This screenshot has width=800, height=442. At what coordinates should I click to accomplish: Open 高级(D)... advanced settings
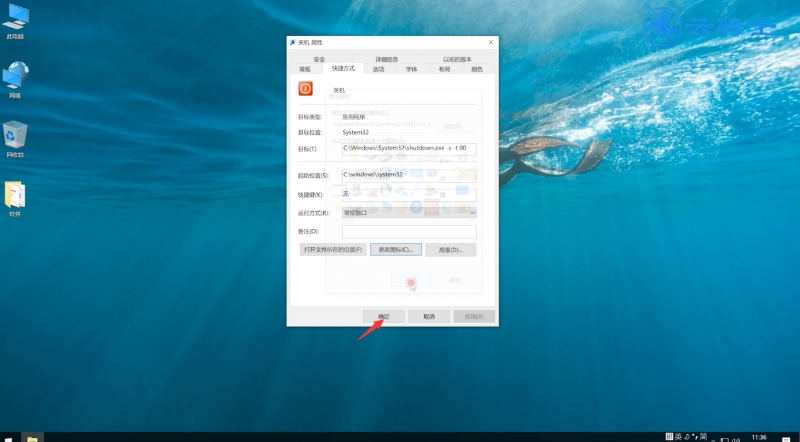[x=451, y=250]
